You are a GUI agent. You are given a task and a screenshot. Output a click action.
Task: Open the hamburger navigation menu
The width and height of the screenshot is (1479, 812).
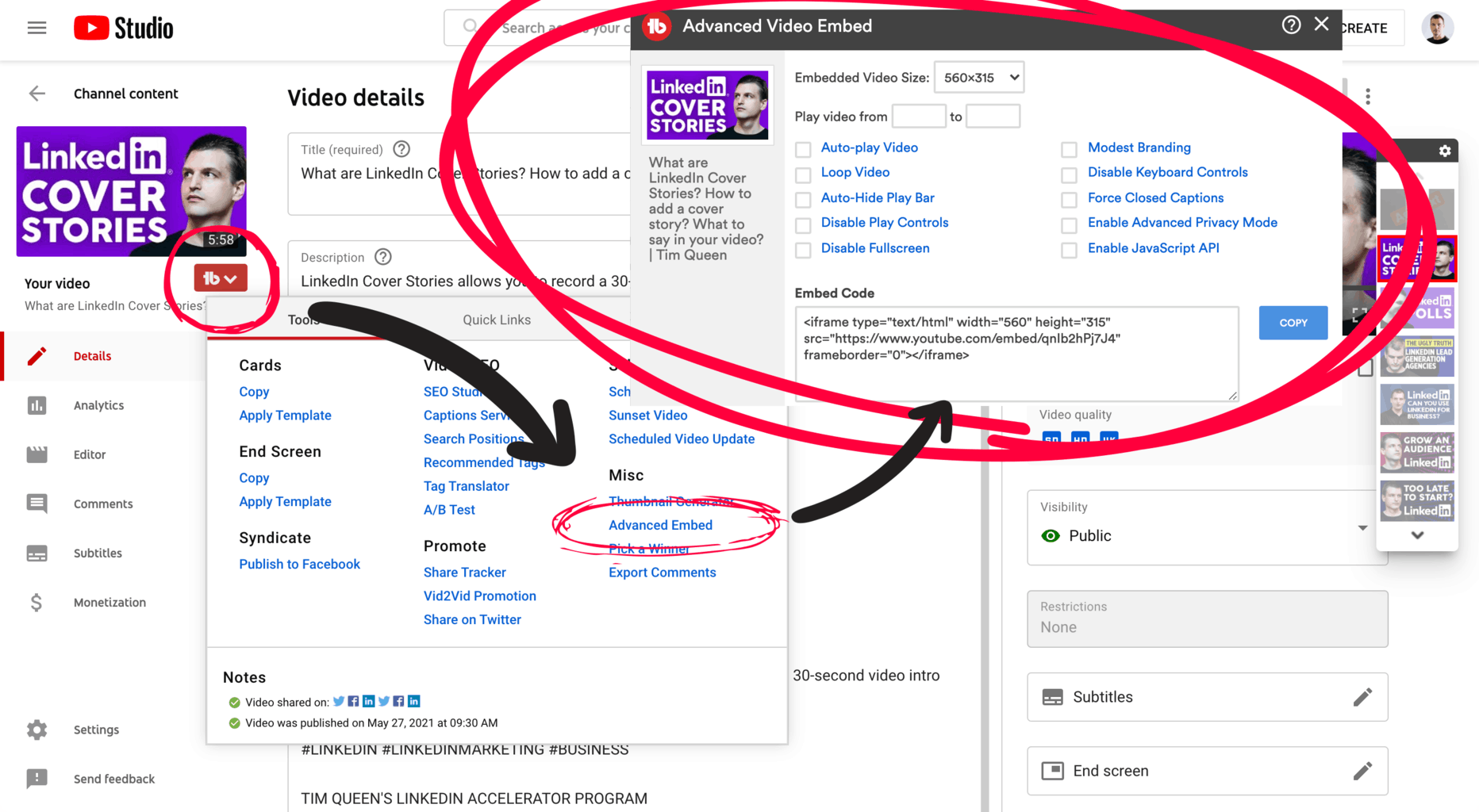coord(36,28)
